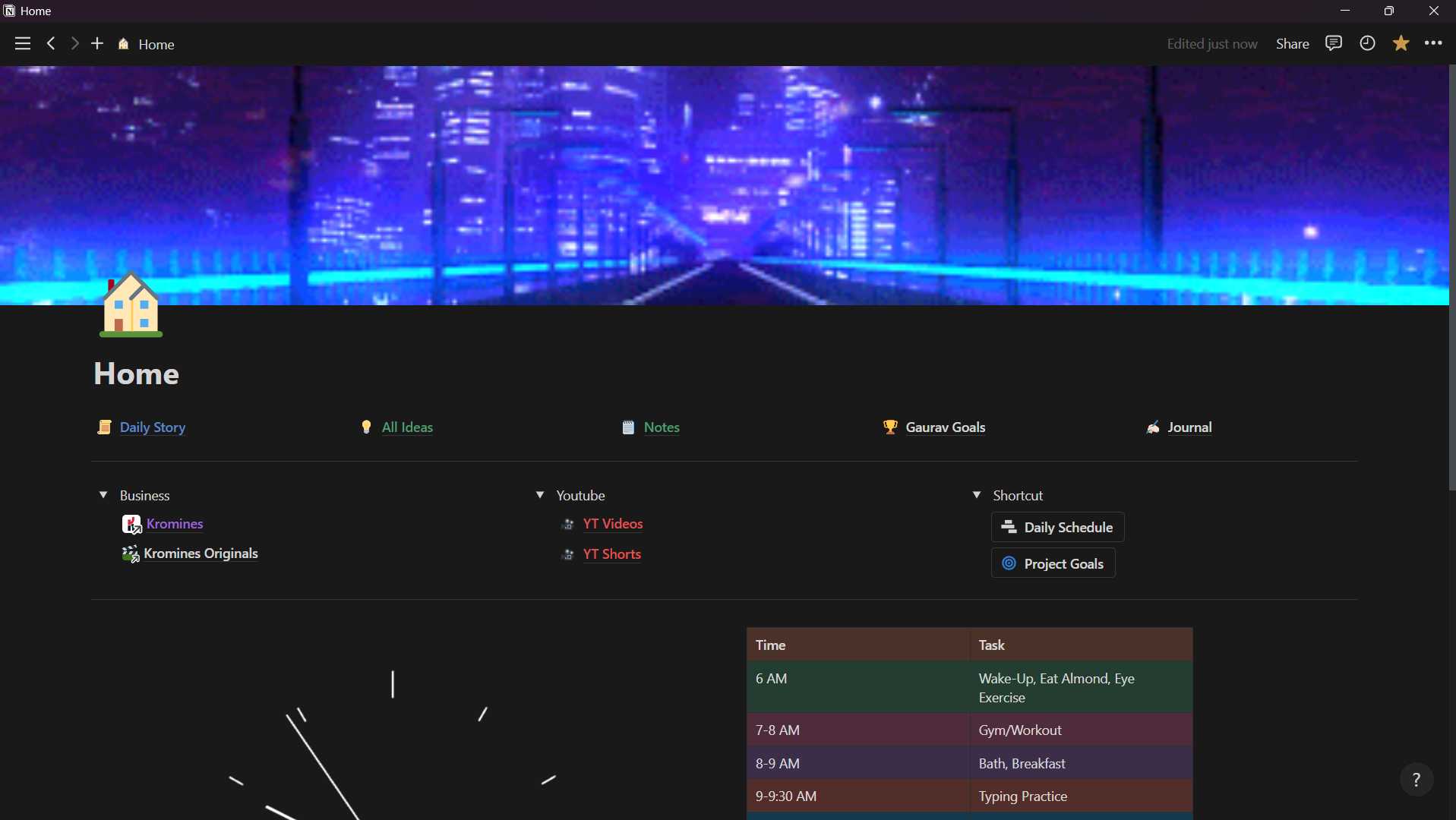The height and width of the screenshot is (820, 1456).
Task: Click the Edited just now status text
Action: tap(1211, 44)
